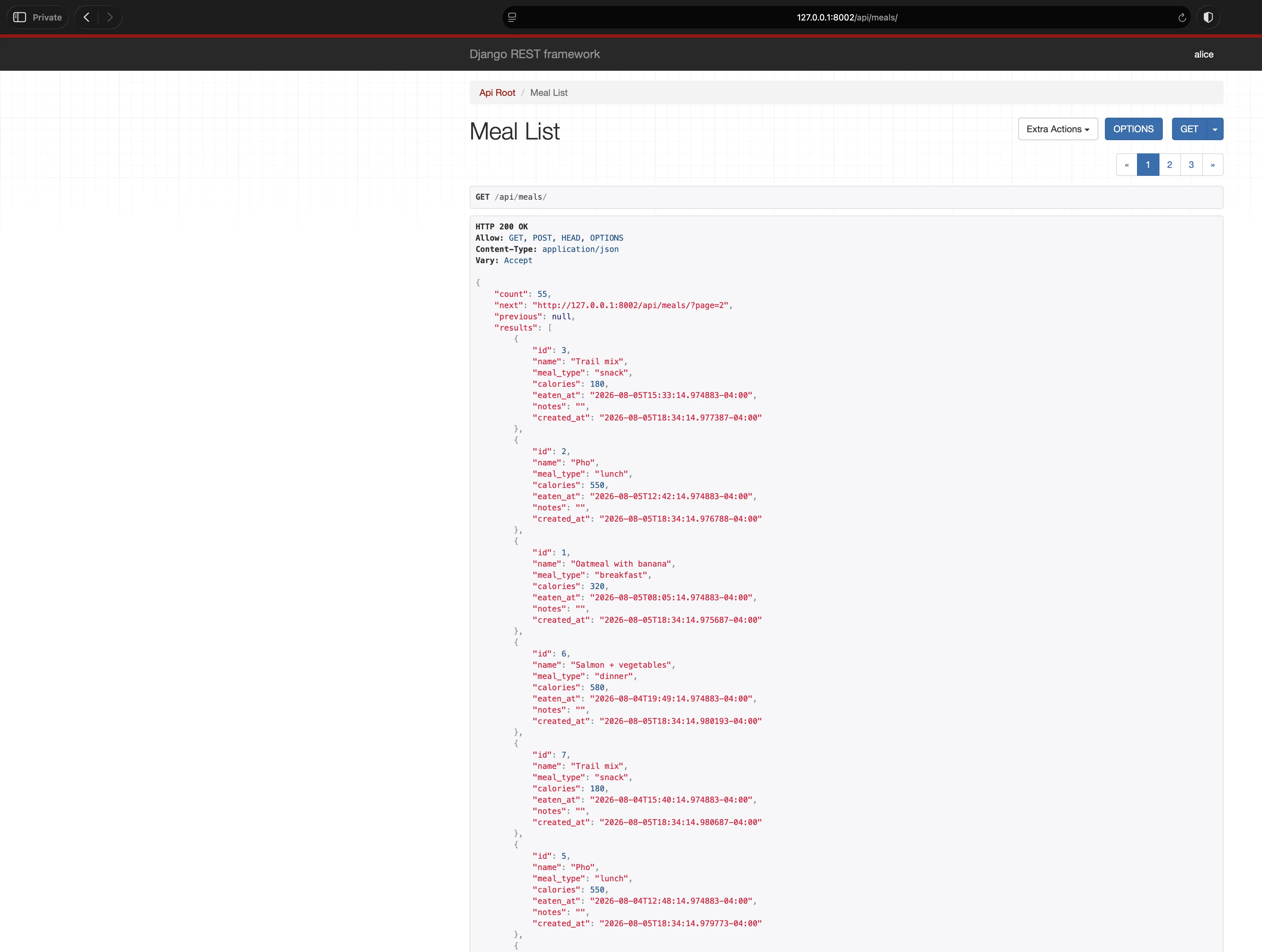Go to next page with » arrow

pyautogui.click(x=1212, y=165)
